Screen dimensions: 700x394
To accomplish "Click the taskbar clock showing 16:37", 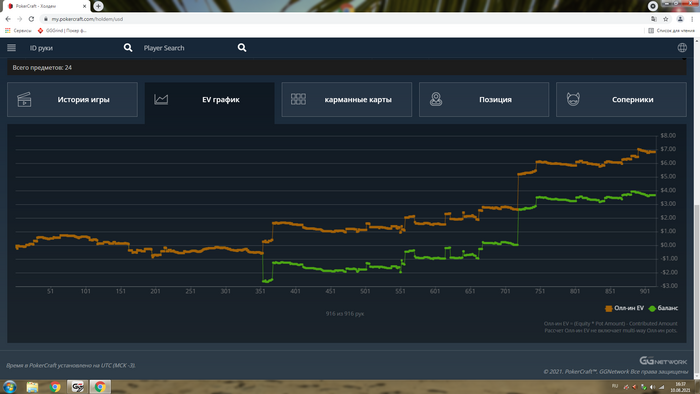I will coord(680,387).
